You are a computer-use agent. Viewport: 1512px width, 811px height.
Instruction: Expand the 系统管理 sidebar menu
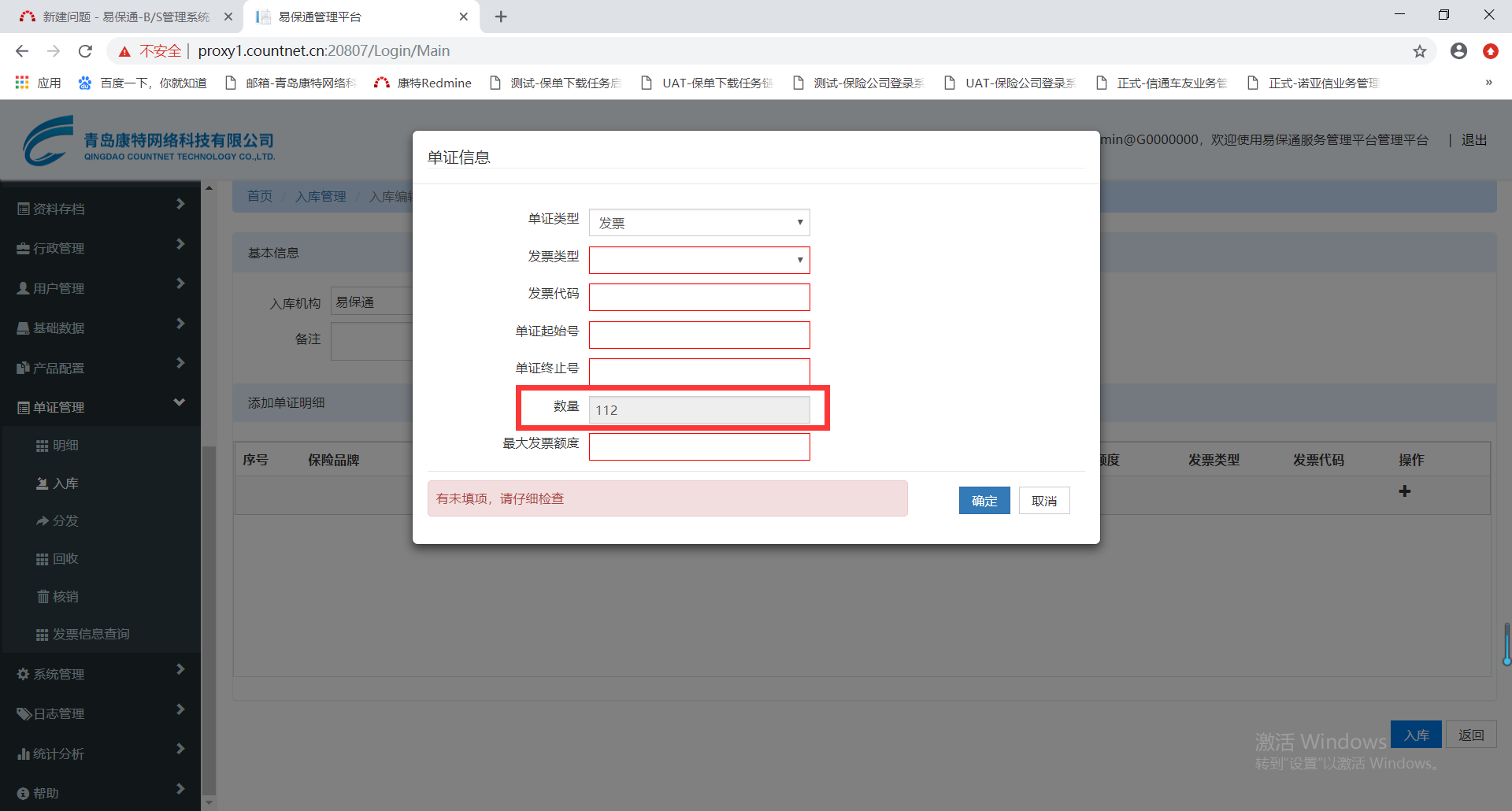(101, 674)
